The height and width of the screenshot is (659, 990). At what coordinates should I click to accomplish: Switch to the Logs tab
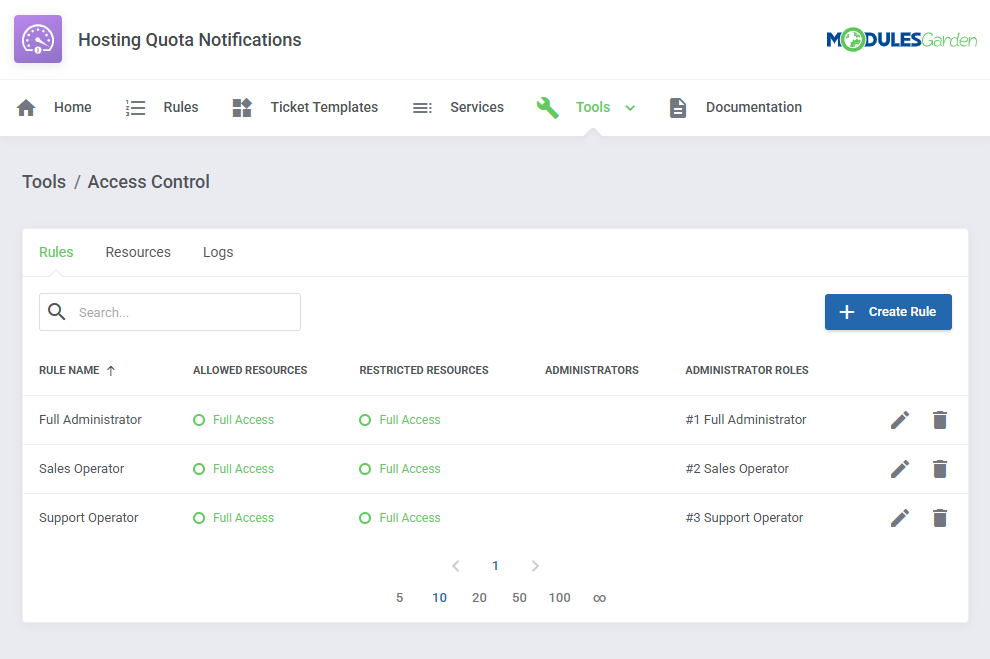click(x=218, y=252)
